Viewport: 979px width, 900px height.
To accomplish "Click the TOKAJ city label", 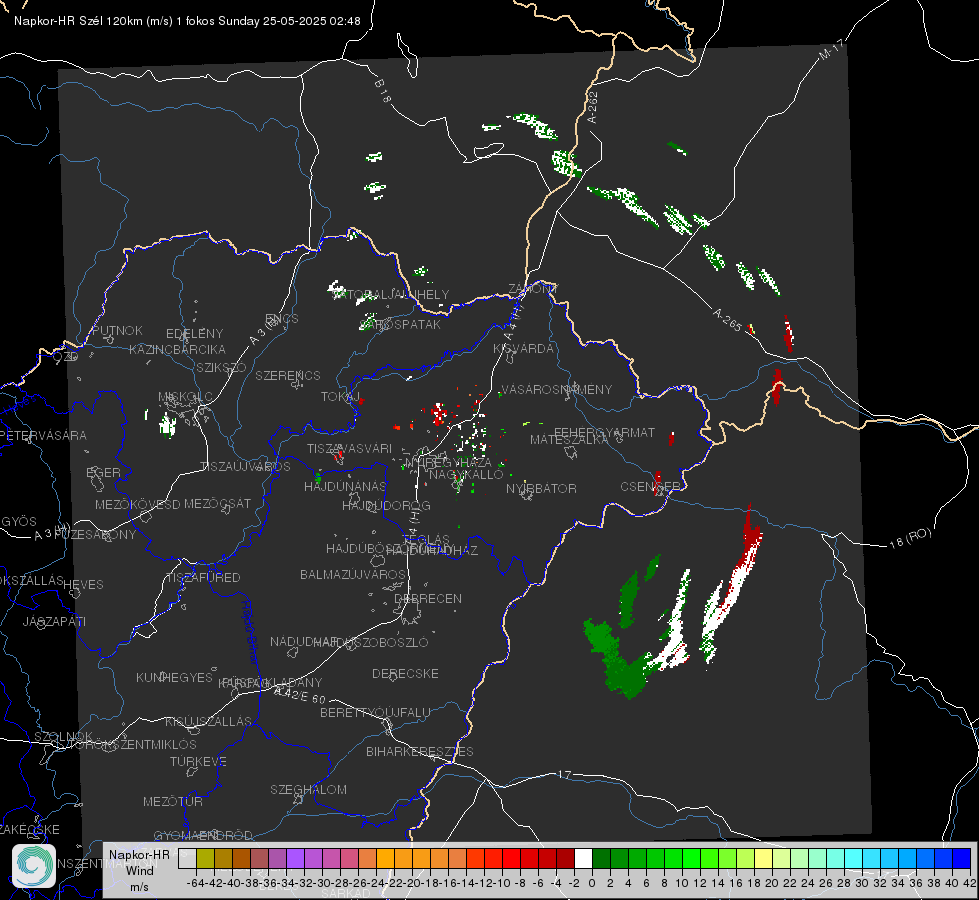I will (x=340, y=397).
